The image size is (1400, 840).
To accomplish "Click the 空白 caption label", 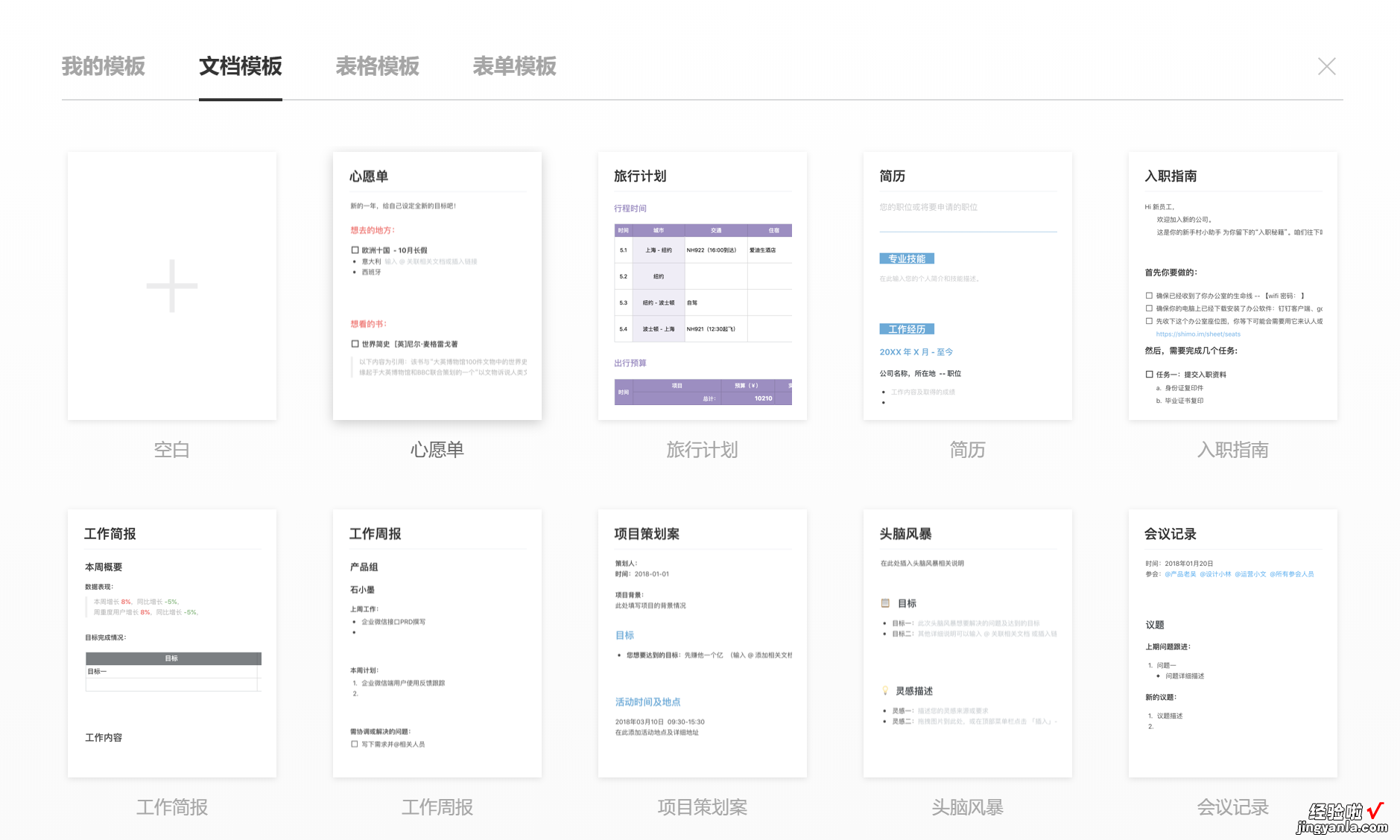I will [172, 450].
